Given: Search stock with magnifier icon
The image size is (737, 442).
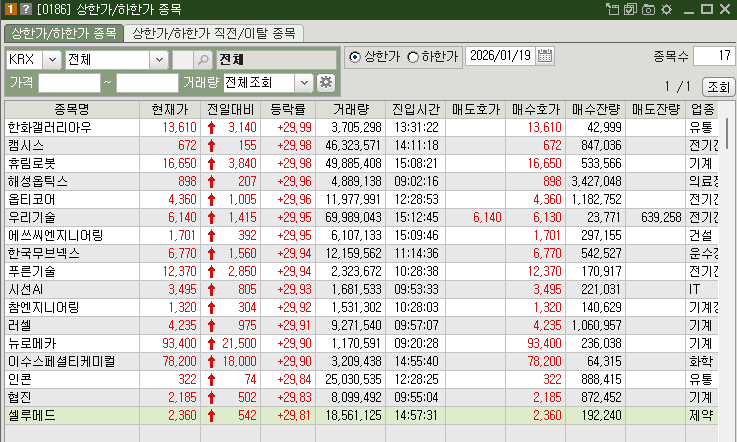Looking at the screenshot, I should pyautogui.click(x=203, y=60).
